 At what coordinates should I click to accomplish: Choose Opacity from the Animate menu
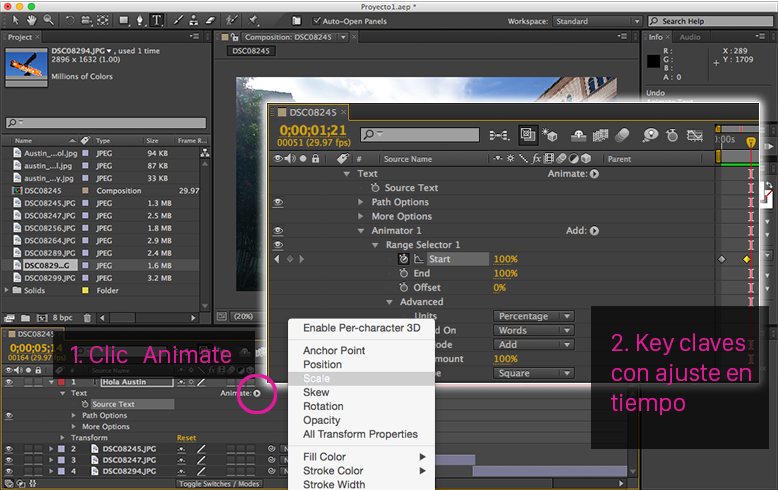pyautogui.click(x=361, y=420)
